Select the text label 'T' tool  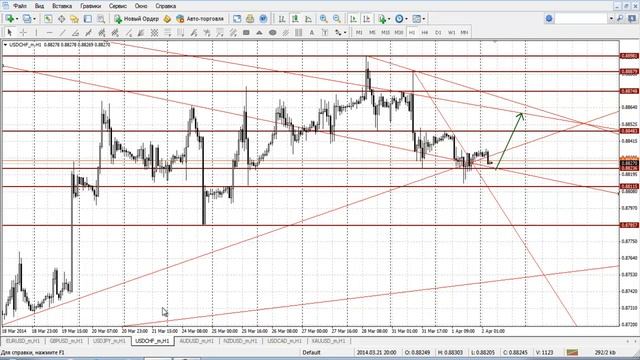coord(325,32)
